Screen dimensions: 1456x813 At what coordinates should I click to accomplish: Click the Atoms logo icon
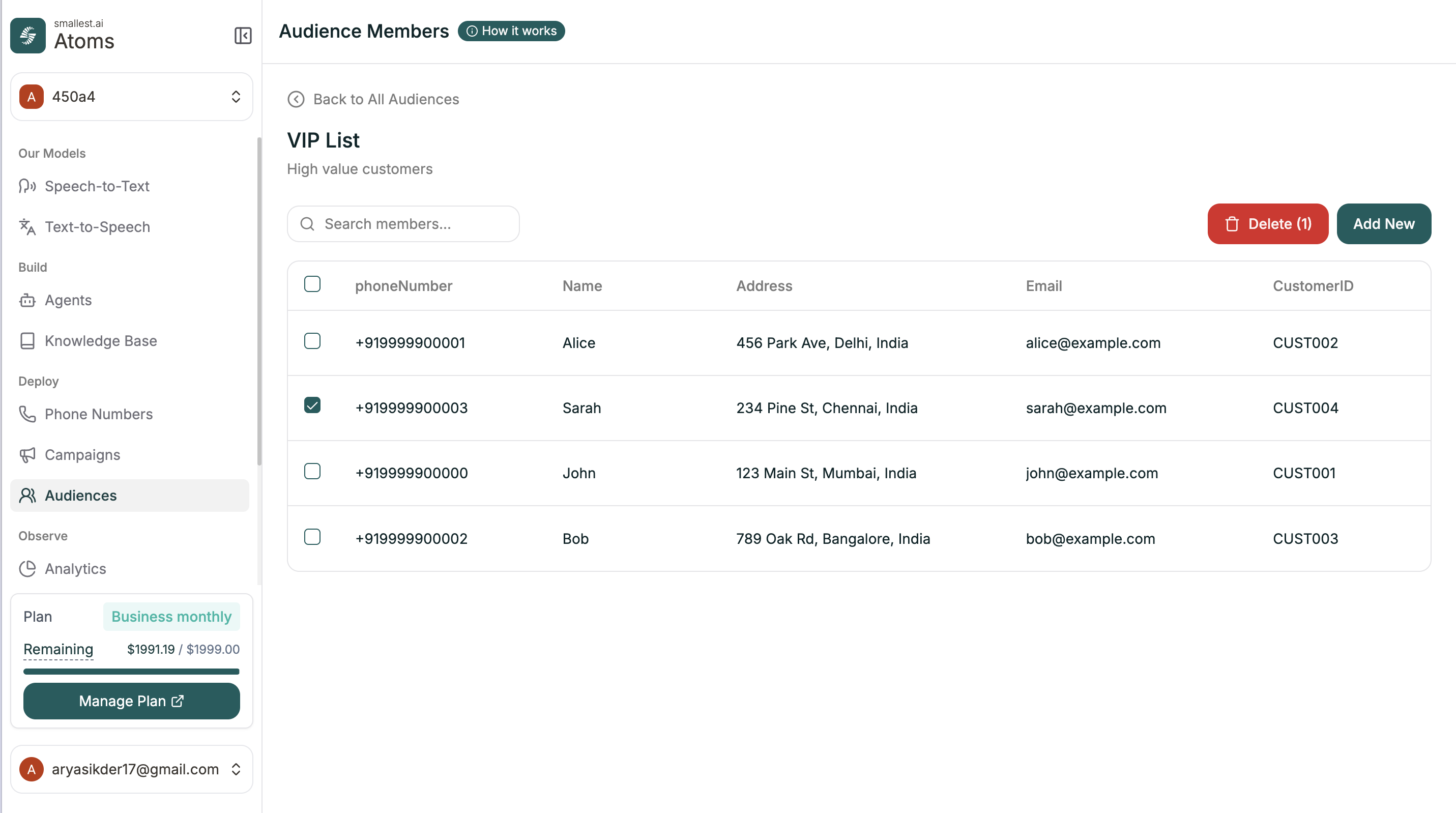tap(27, 36)
